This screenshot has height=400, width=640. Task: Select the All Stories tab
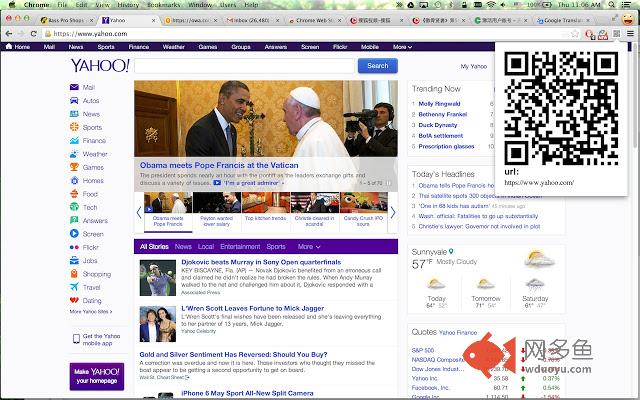tap(154, 247)
